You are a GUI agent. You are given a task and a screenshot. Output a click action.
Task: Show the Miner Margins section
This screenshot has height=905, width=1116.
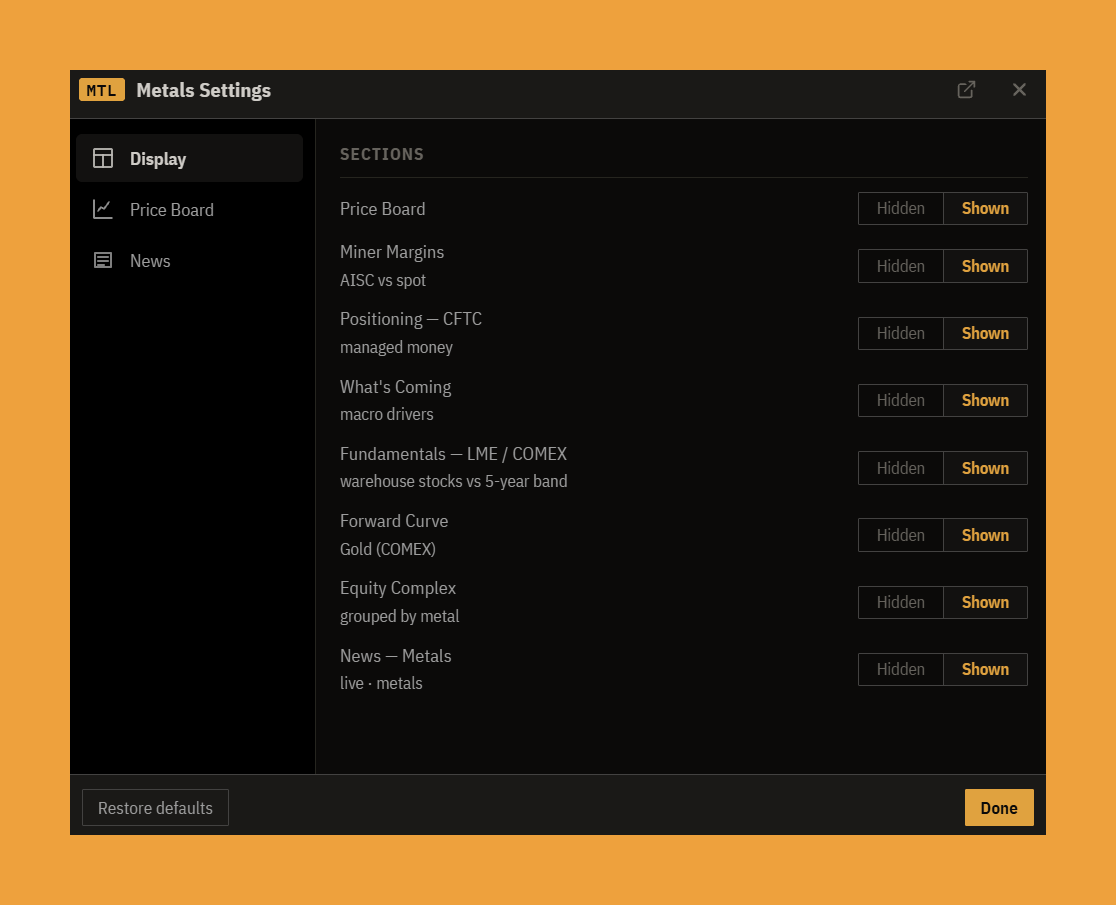pos(985,266)
